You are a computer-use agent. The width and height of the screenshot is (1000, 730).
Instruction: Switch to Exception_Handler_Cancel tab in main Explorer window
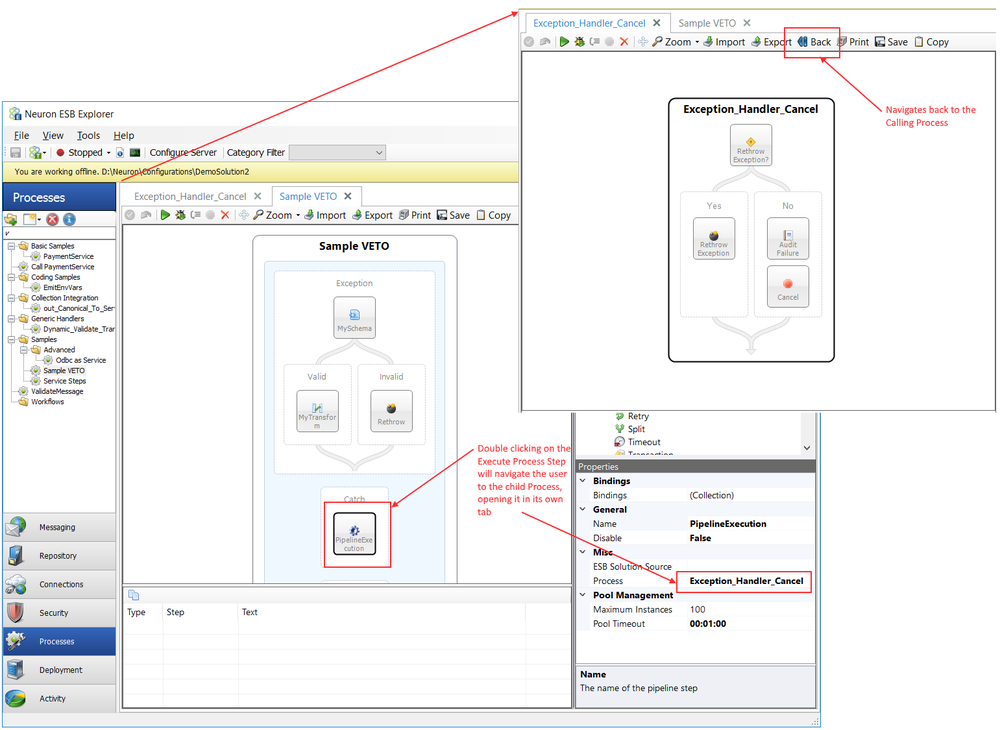tap(190, 196)
